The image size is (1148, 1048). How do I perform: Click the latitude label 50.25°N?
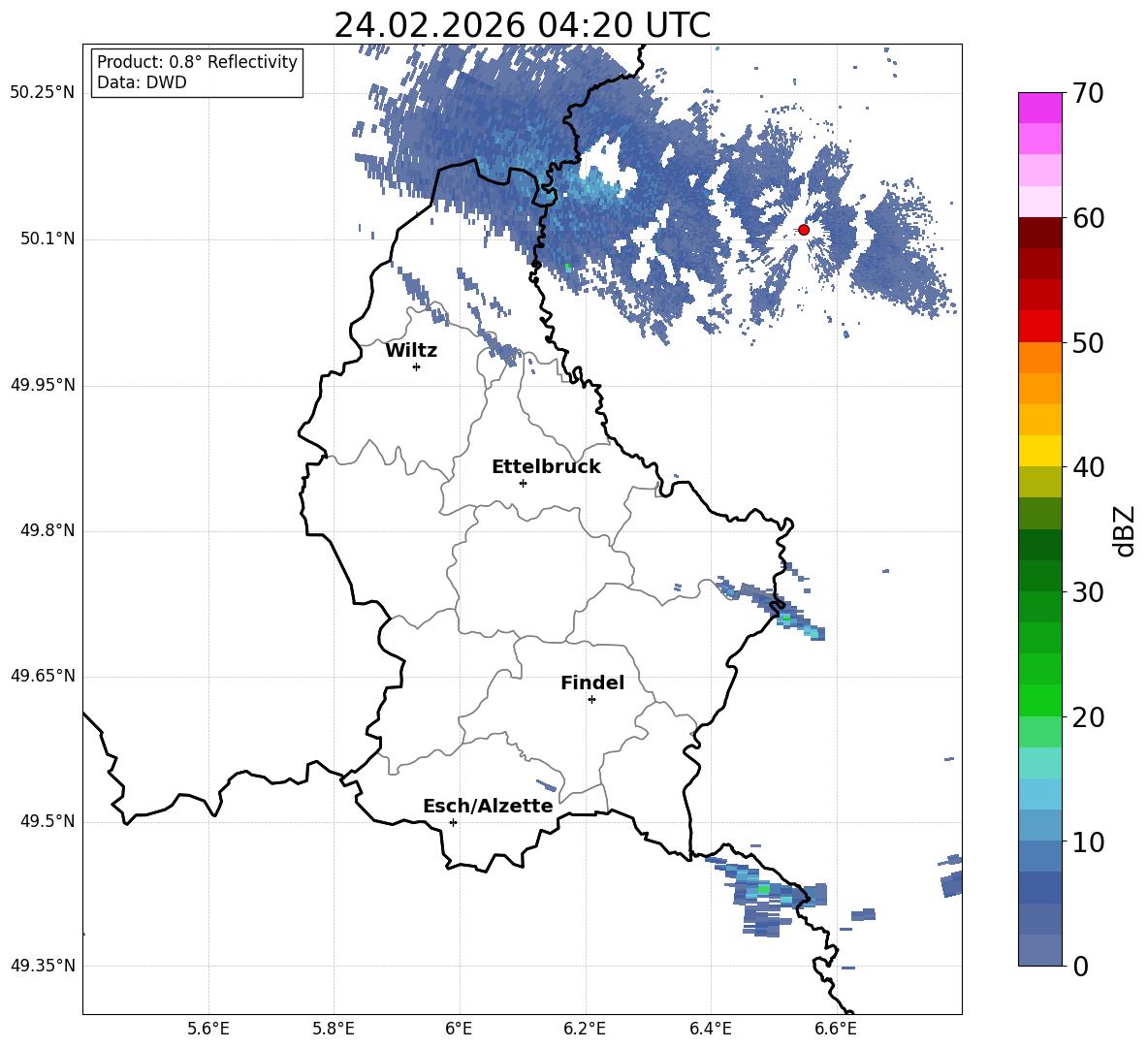click(43, 93)
